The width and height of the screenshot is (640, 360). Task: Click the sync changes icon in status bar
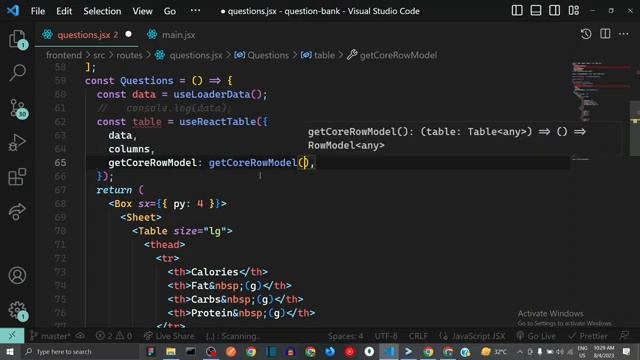pos(80,336)
